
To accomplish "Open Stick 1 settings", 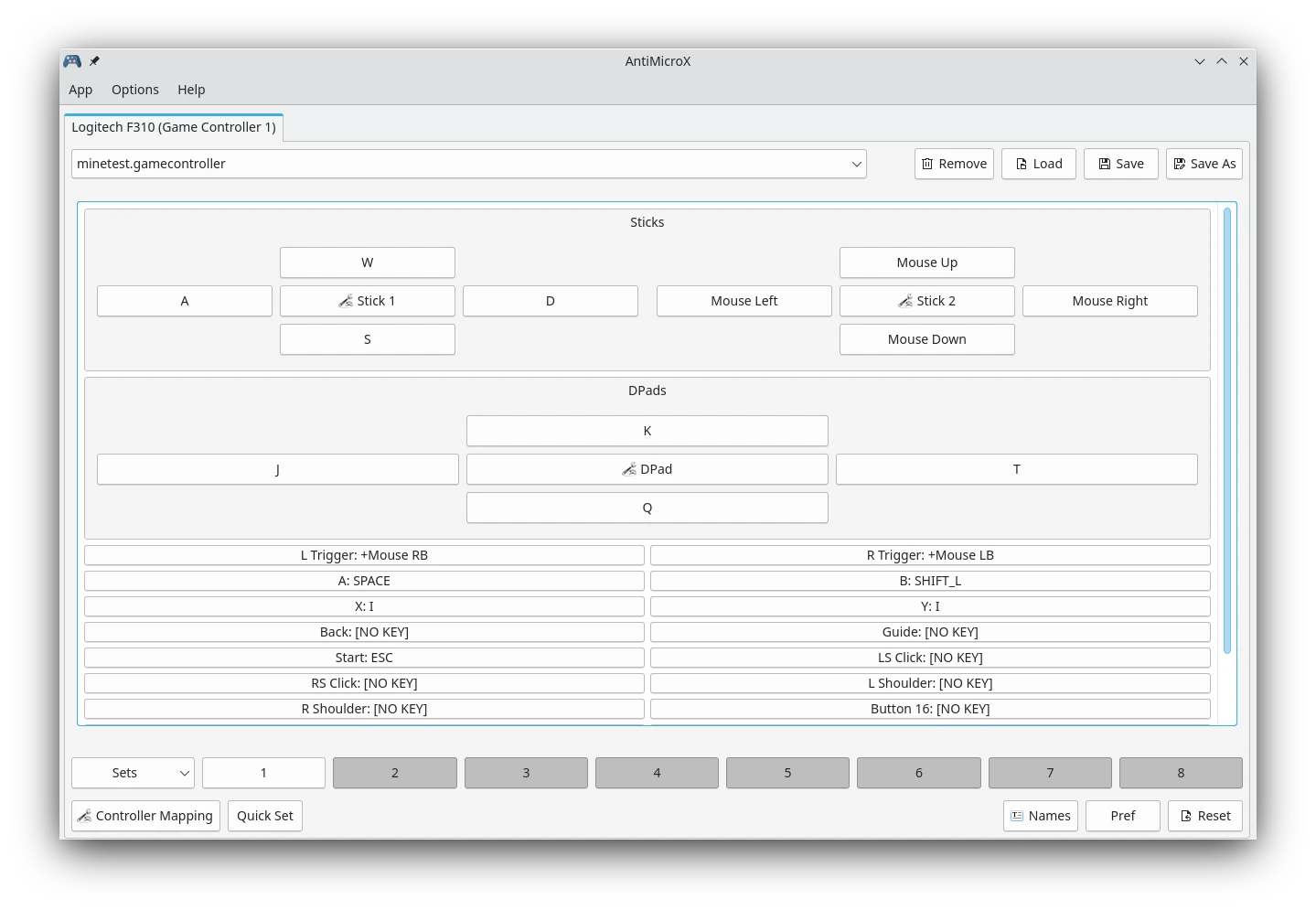I will coord(368,301).
